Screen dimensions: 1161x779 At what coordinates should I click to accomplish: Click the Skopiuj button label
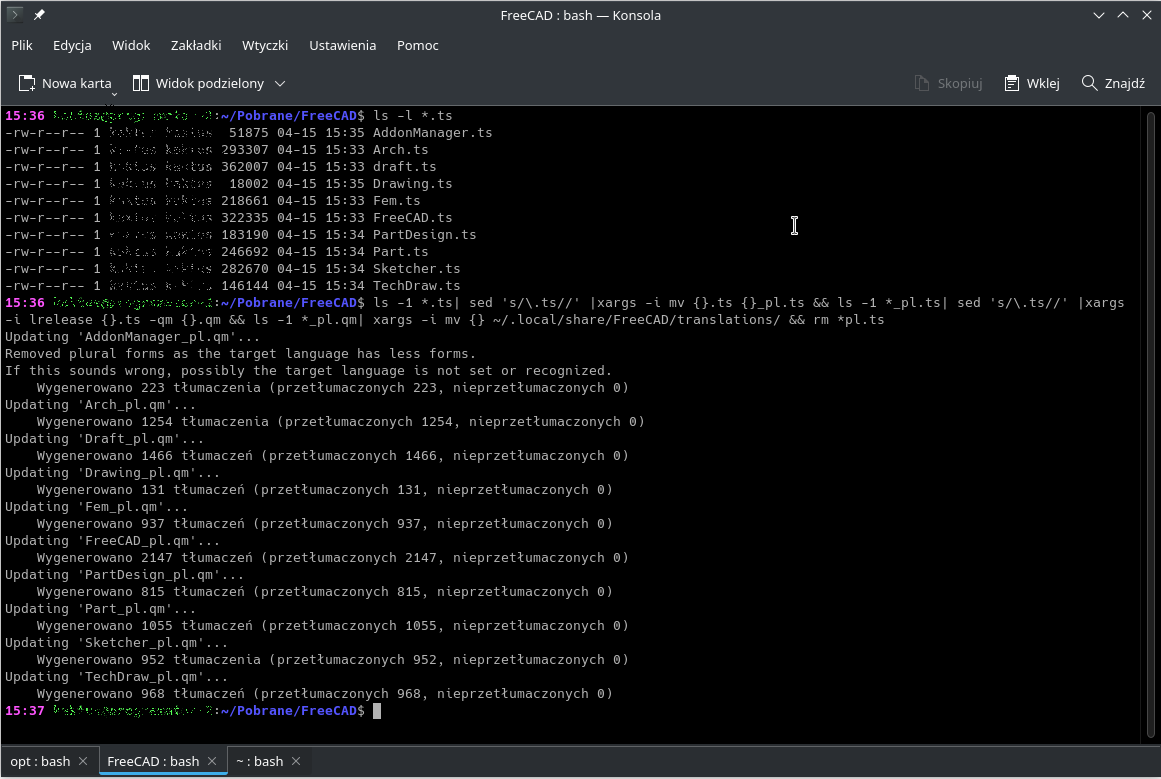click(960, 84)
